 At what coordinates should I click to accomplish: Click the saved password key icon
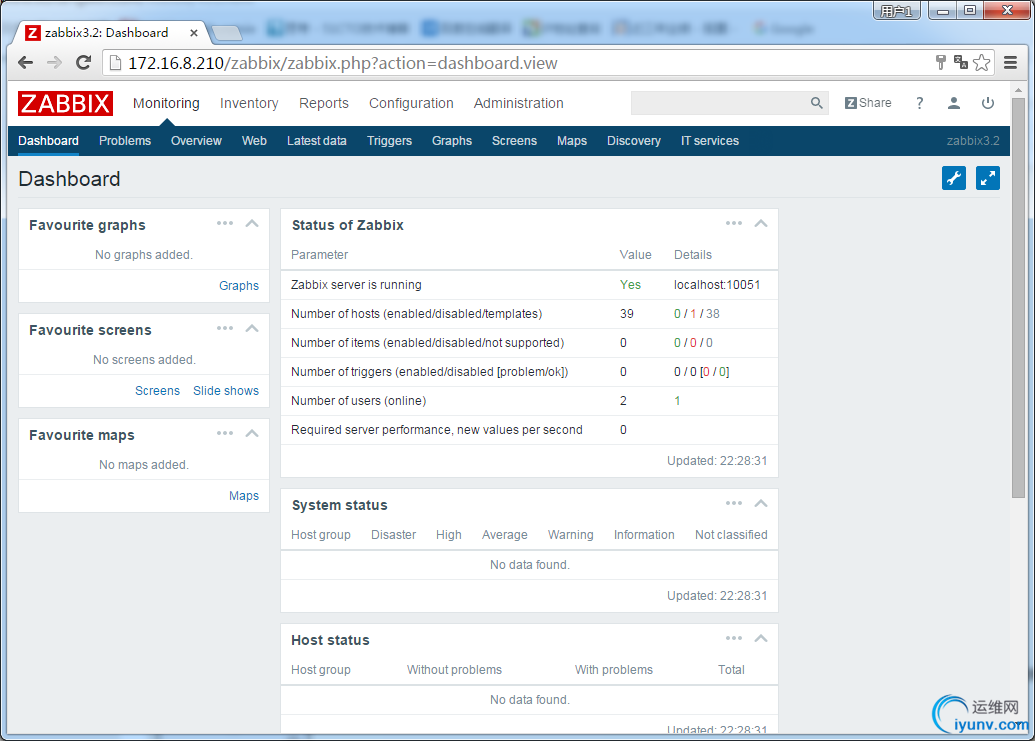coord(941,63)
